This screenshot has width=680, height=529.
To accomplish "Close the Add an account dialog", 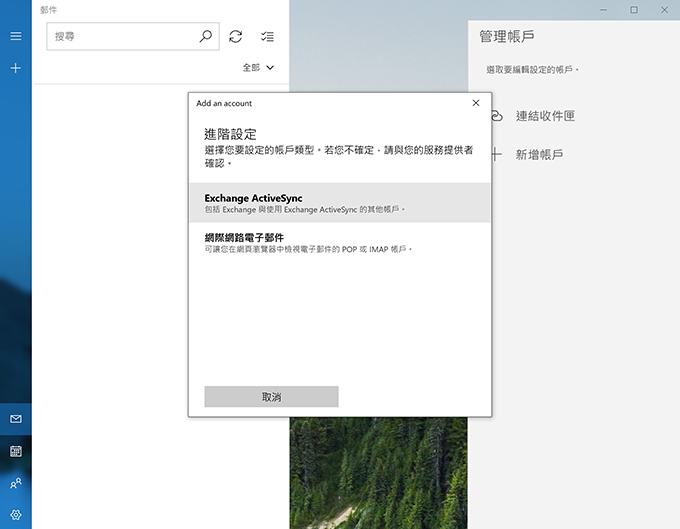I will pos(476,103).
